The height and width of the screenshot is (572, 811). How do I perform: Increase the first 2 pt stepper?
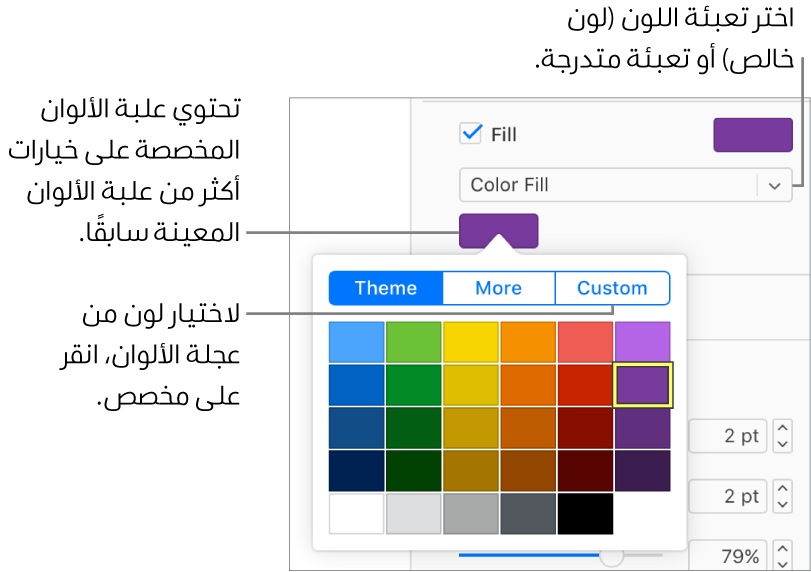783,428
